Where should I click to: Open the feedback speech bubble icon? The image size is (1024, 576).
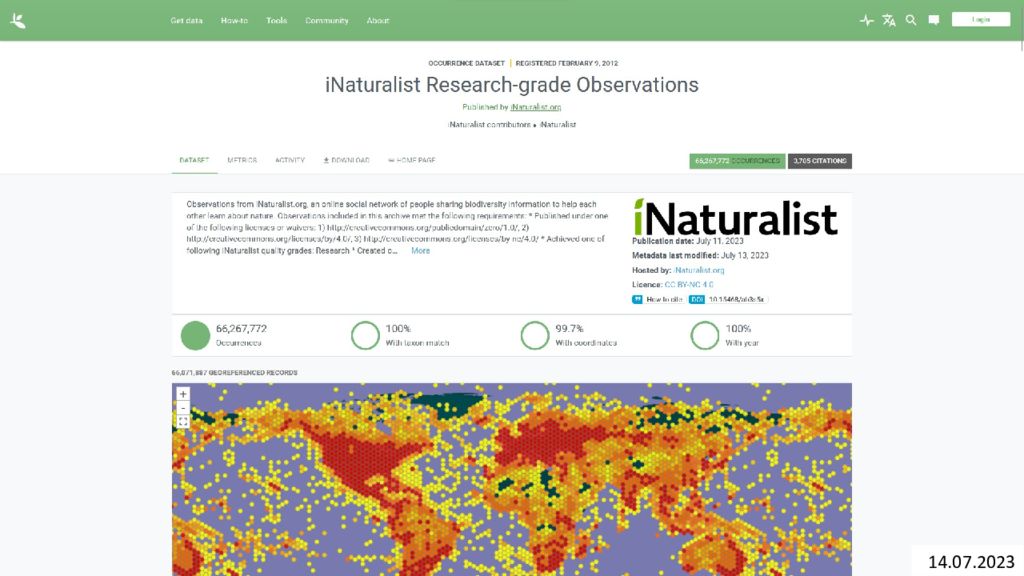pos(934,20)
